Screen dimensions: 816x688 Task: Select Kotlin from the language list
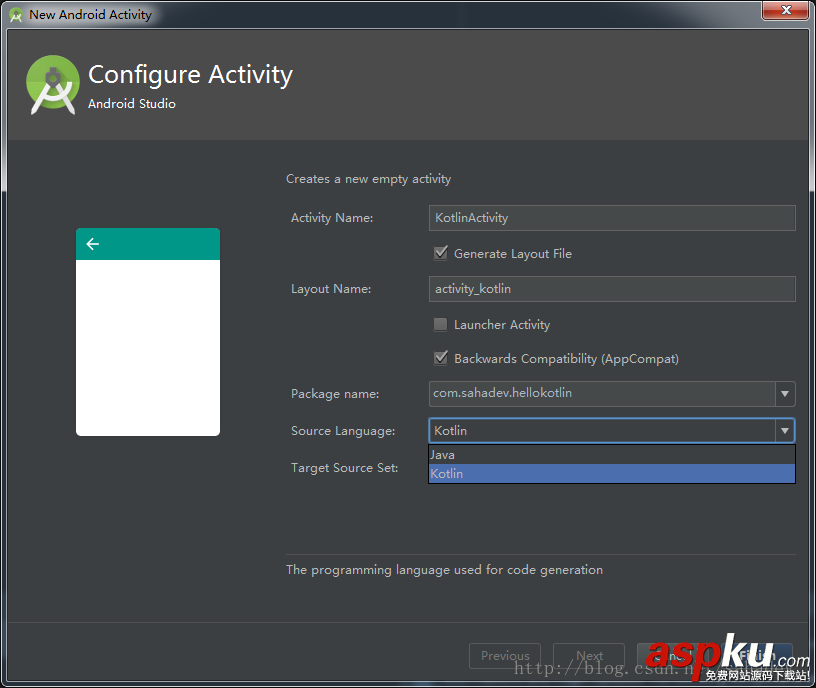pyautogui.click(x=612, y=474)
